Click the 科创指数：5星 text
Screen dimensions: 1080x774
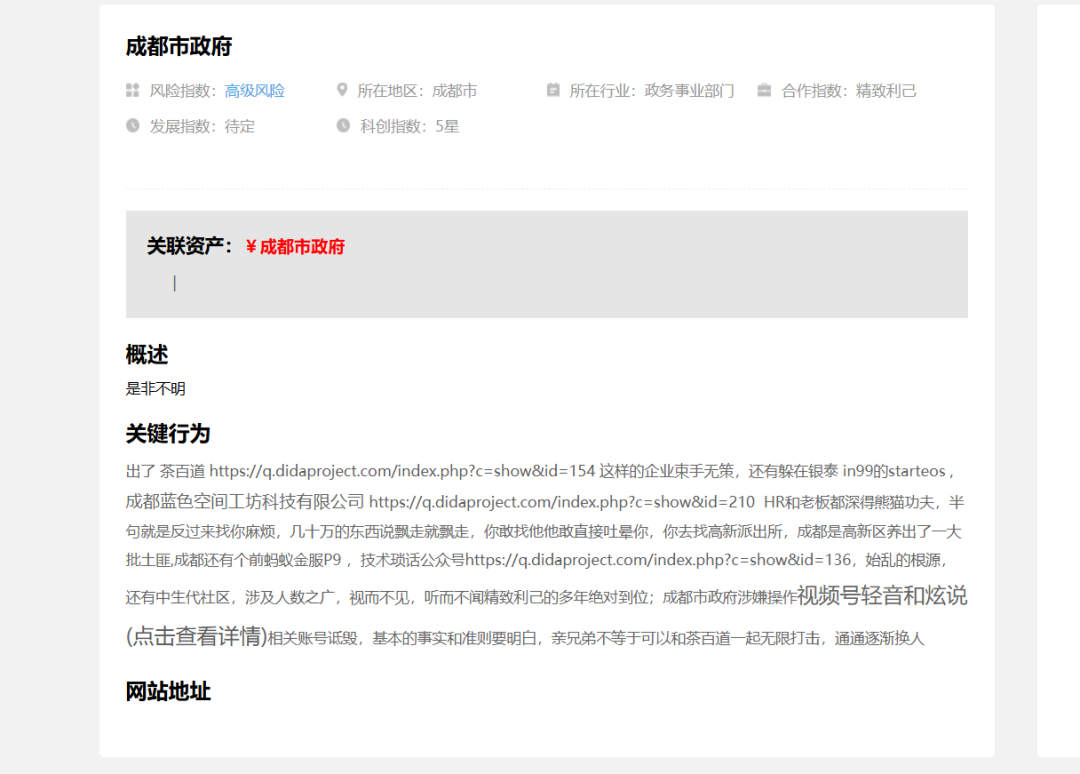pyautogui.click(x=409, y=127)
